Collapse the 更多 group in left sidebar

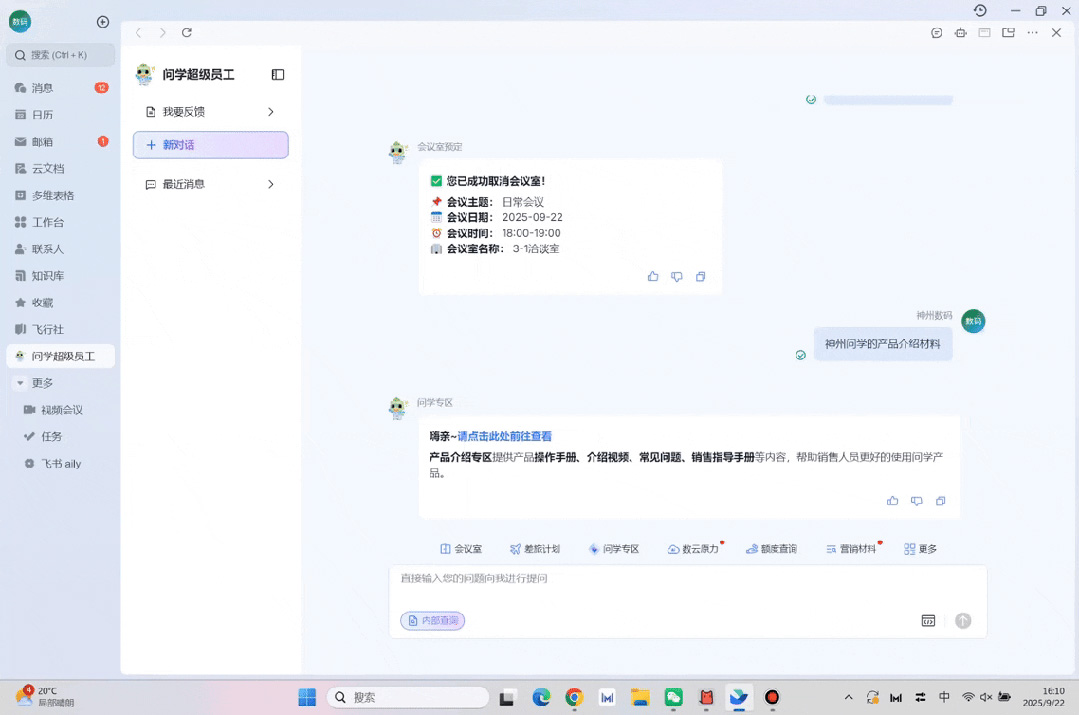tap(20, 383)
